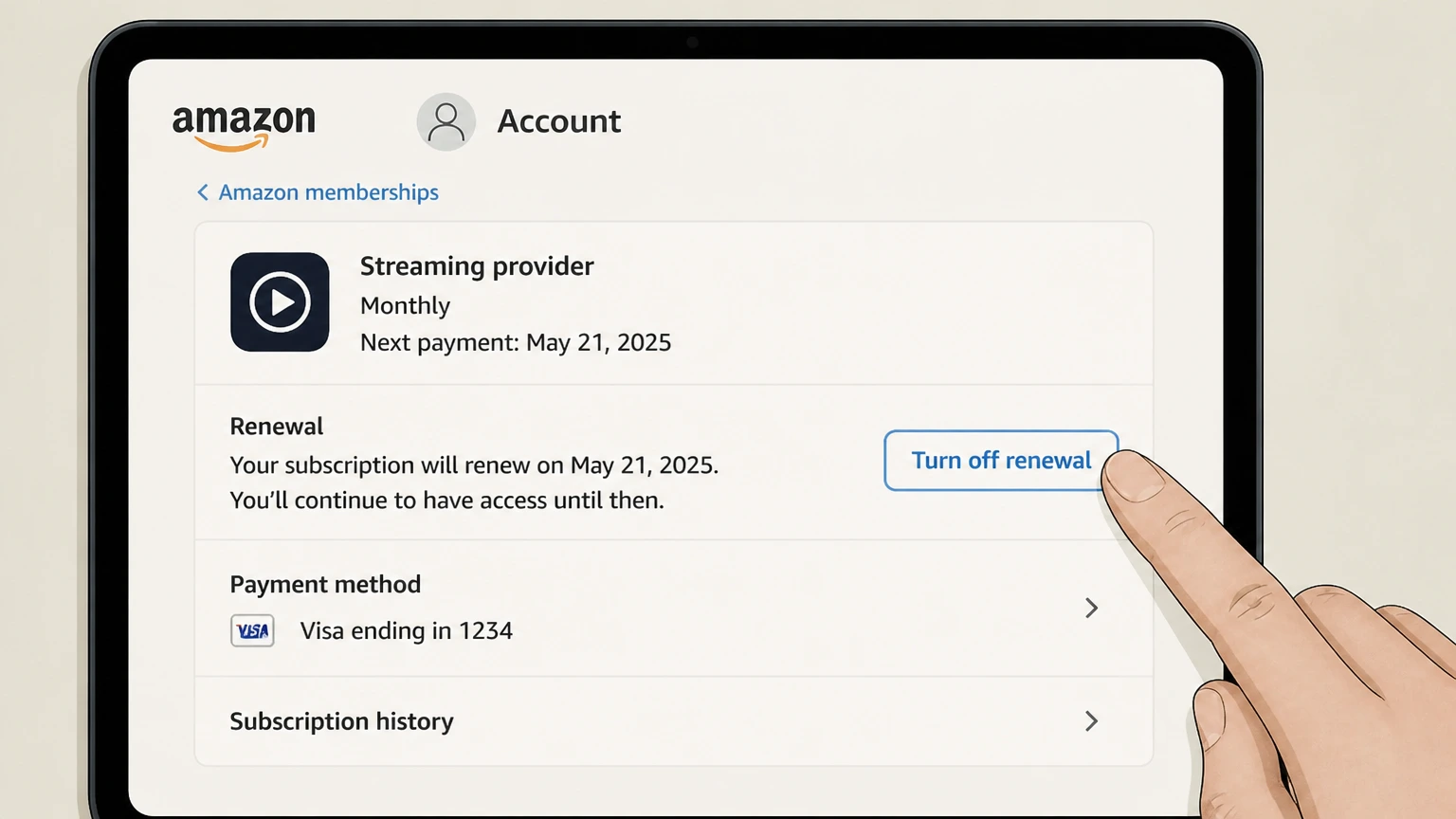The width and height of the screenshot is (1456, 819).
Task: Go back using the Amazon memberships chevron
Action: click(203, 192)
